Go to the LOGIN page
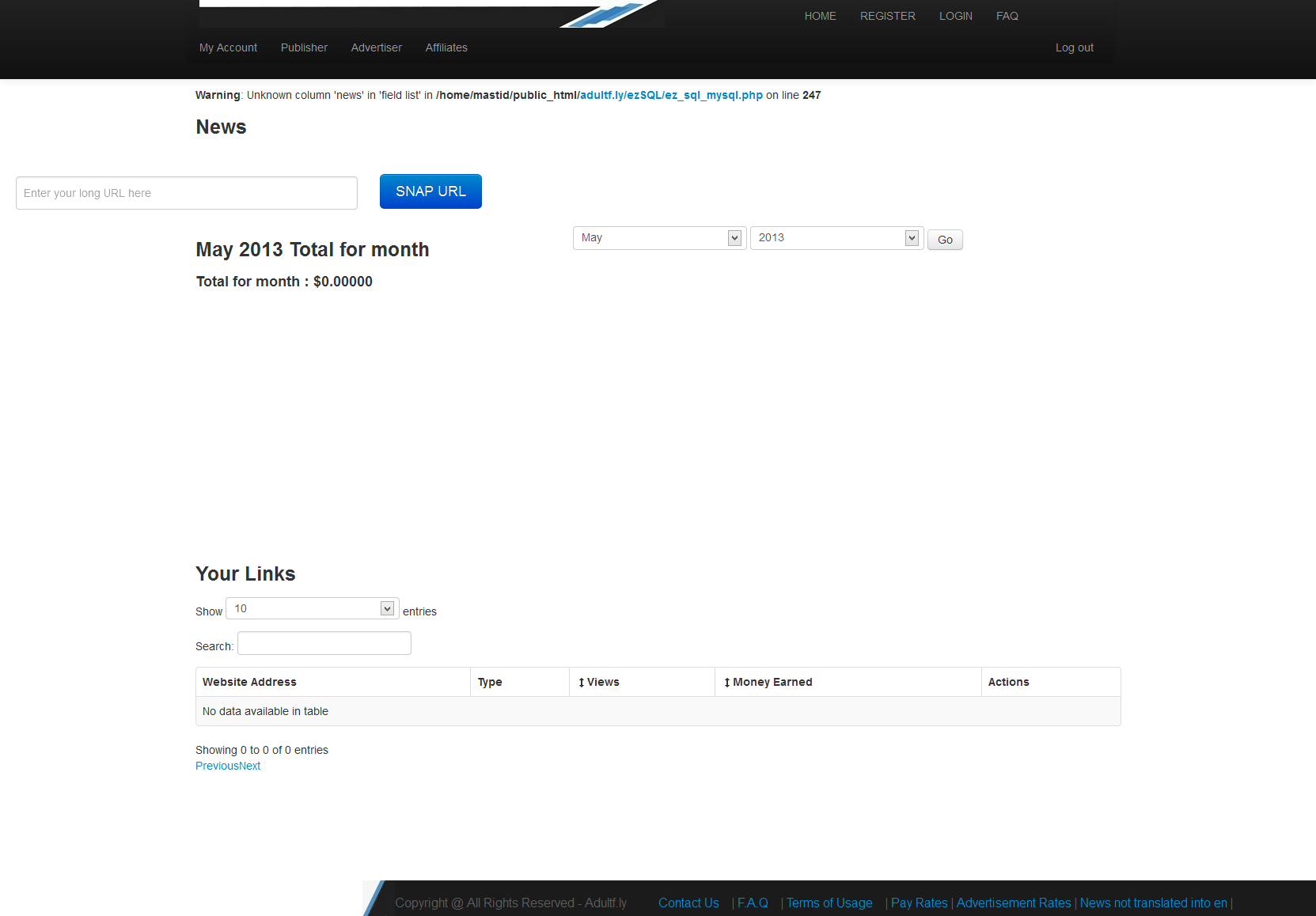Viewport: 1316px width, 916px height. point(955,16)
